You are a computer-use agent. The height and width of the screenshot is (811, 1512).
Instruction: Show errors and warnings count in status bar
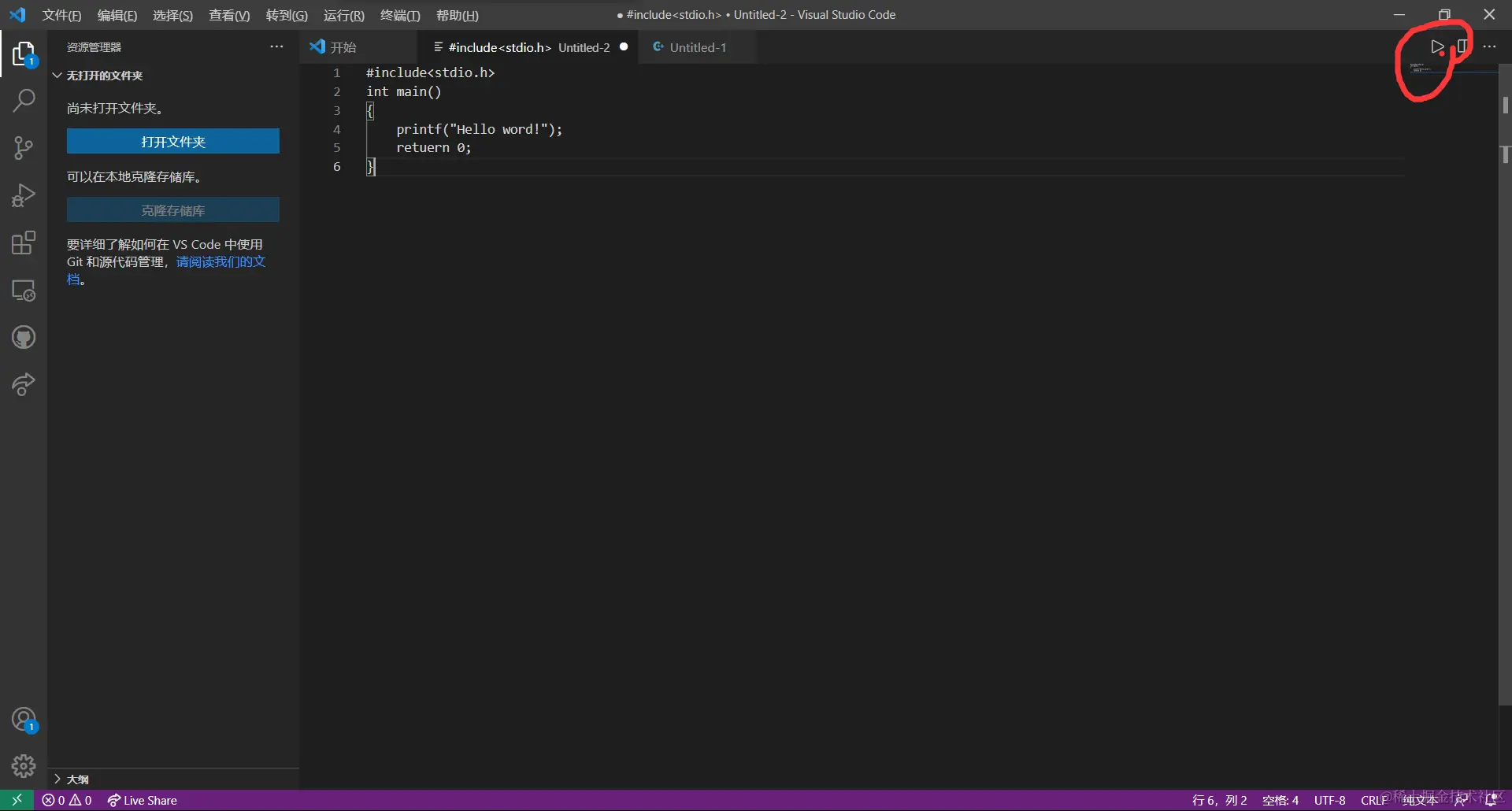coord(67,800)
